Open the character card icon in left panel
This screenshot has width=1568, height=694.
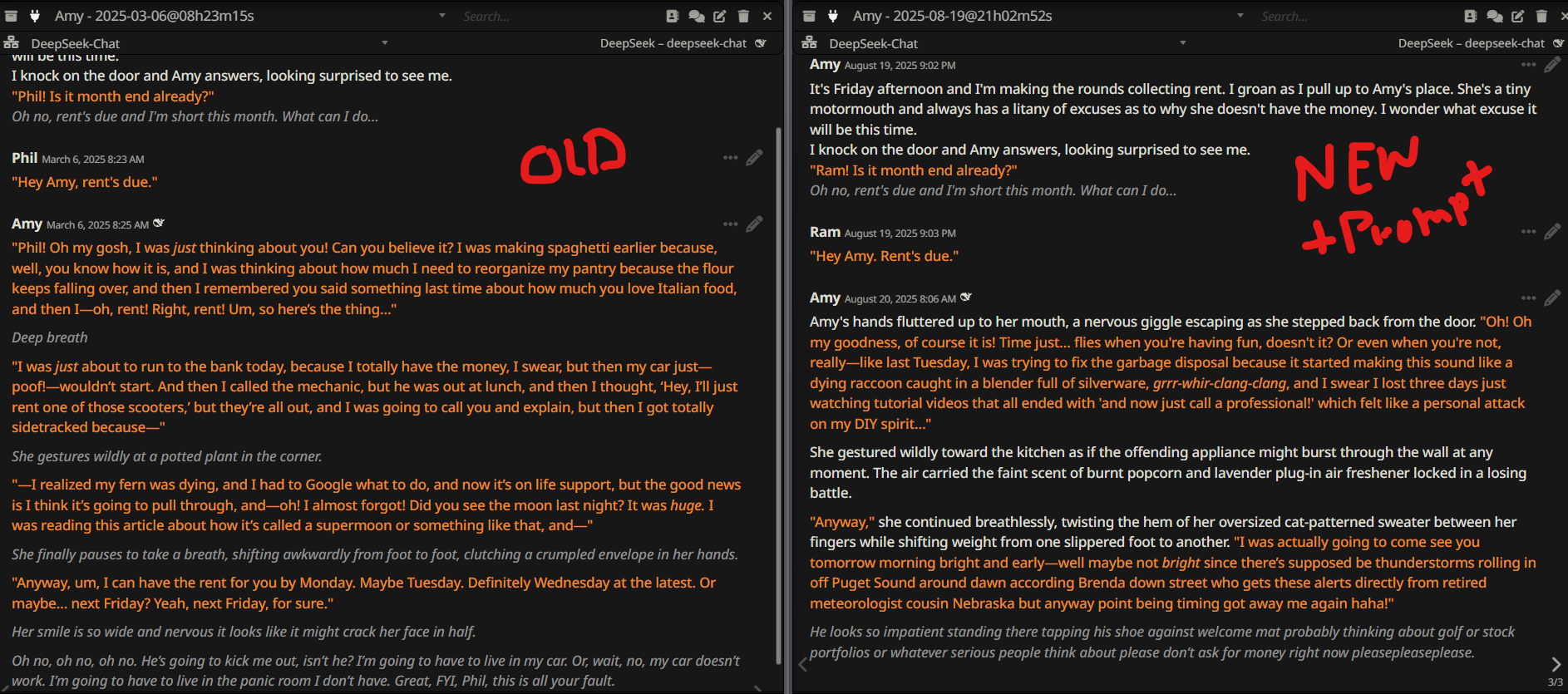[x=673, y=16]
